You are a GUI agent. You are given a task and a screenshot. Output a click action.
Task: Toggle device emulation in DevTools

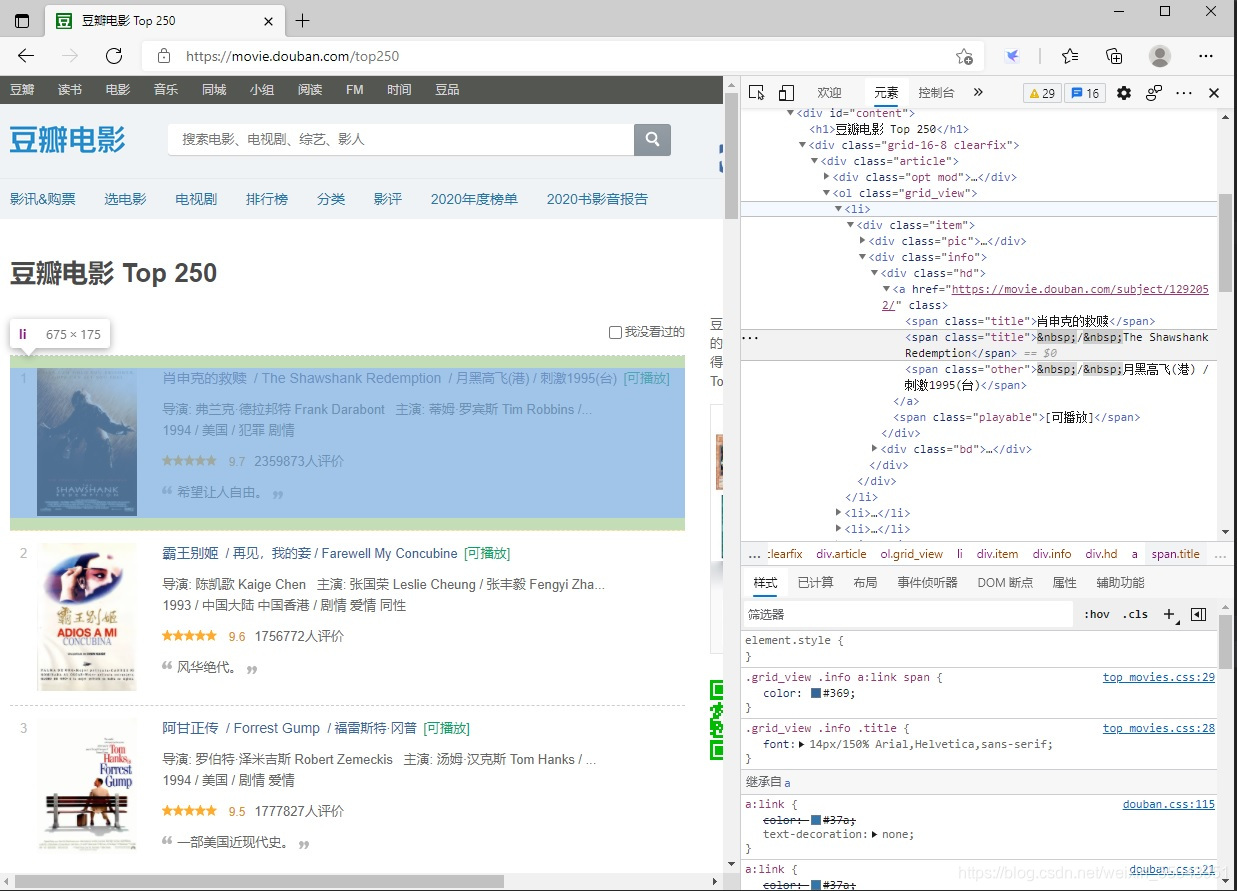(x=786, y=93)
